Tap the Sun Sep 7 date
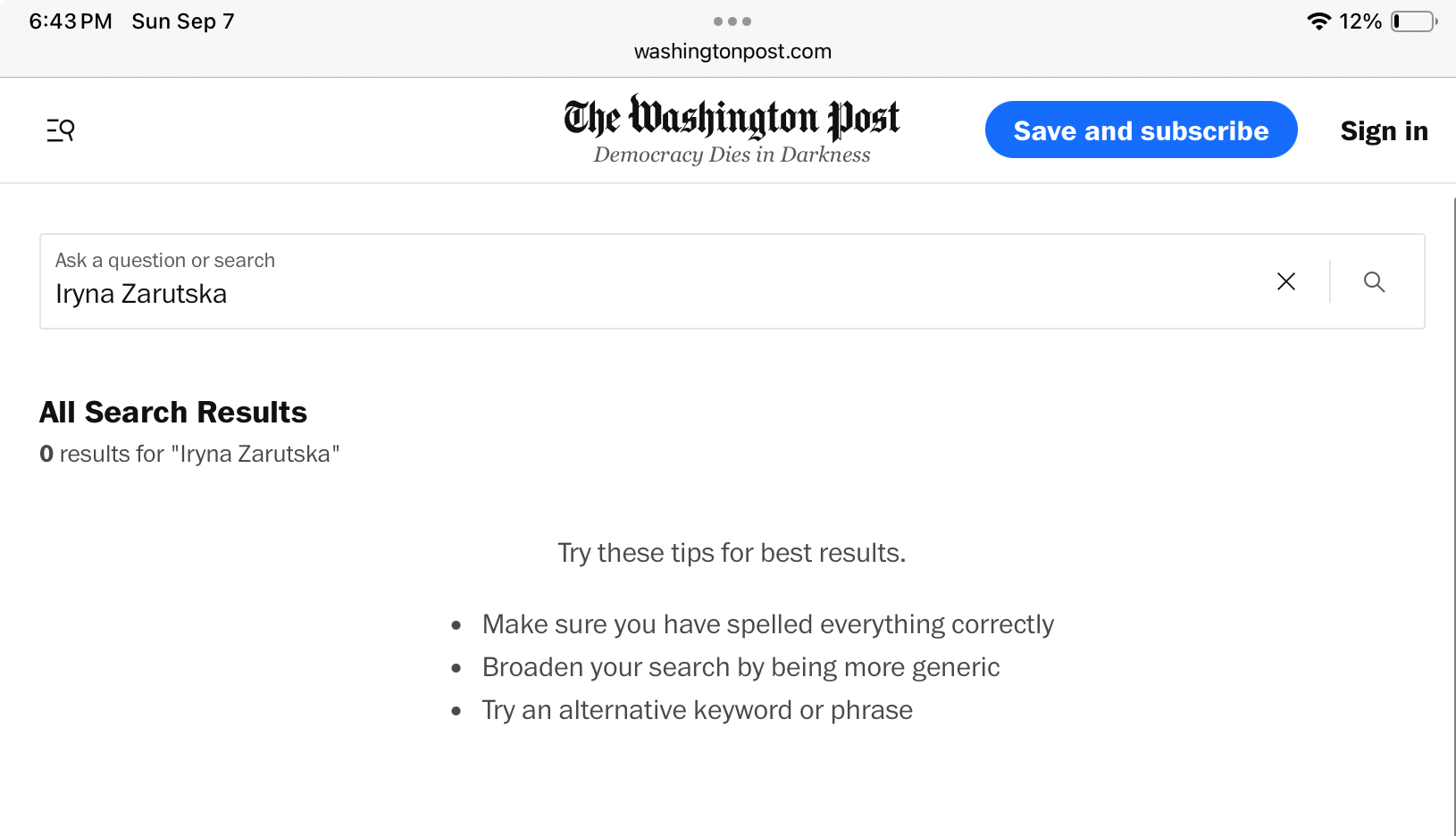 tap(183, 21)
